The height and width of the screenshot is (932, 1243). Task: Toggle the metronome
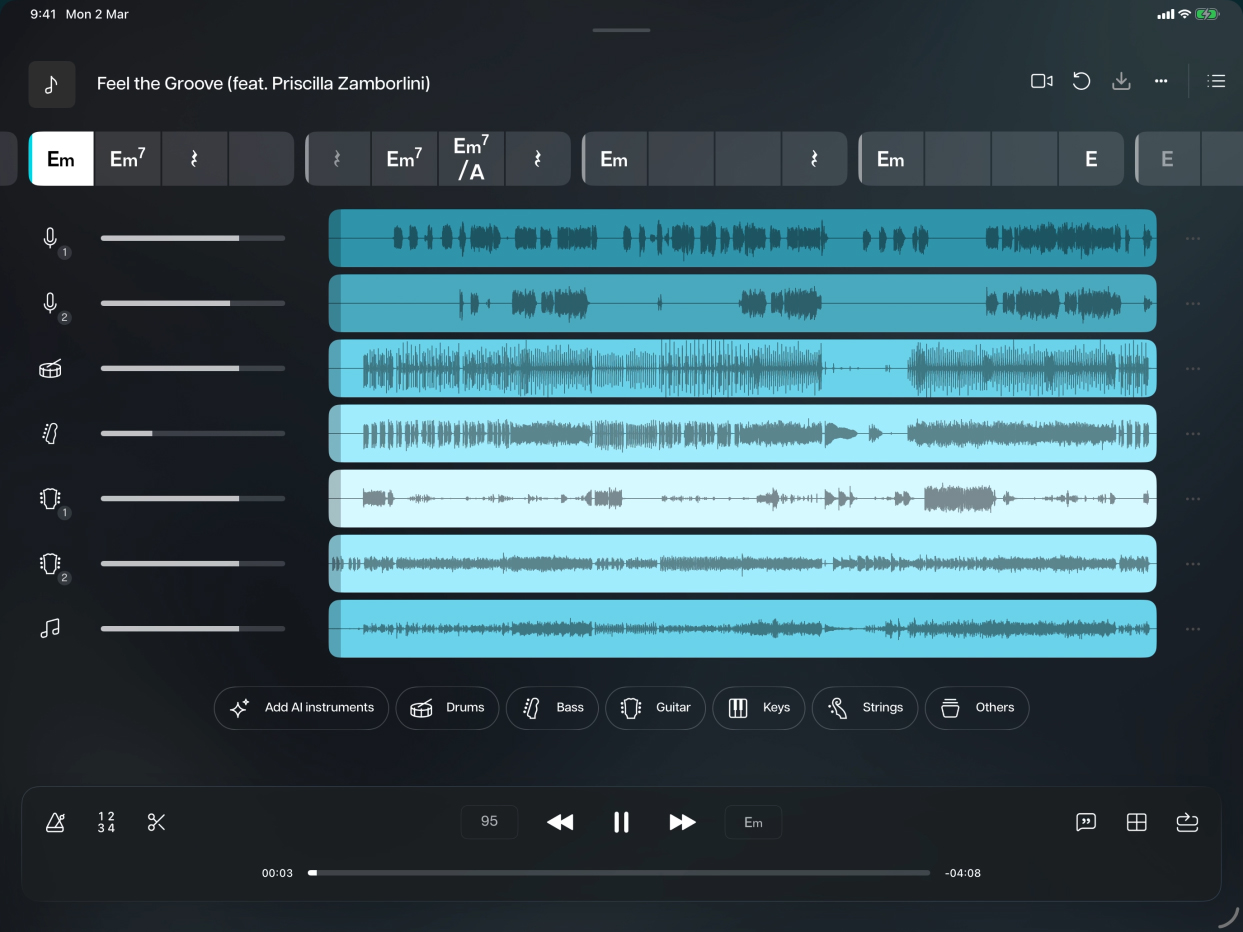56,821
